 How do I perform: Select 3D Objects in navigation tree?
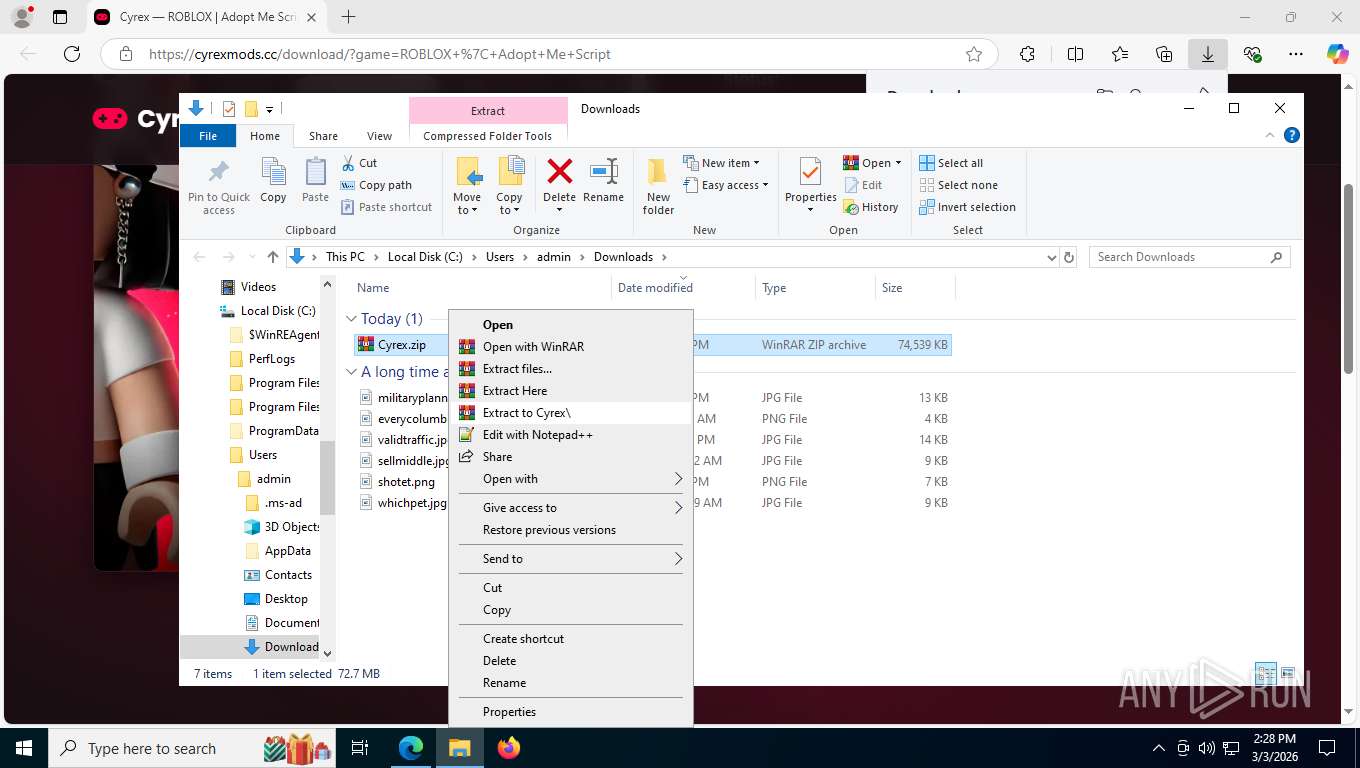tap(282, 527)
